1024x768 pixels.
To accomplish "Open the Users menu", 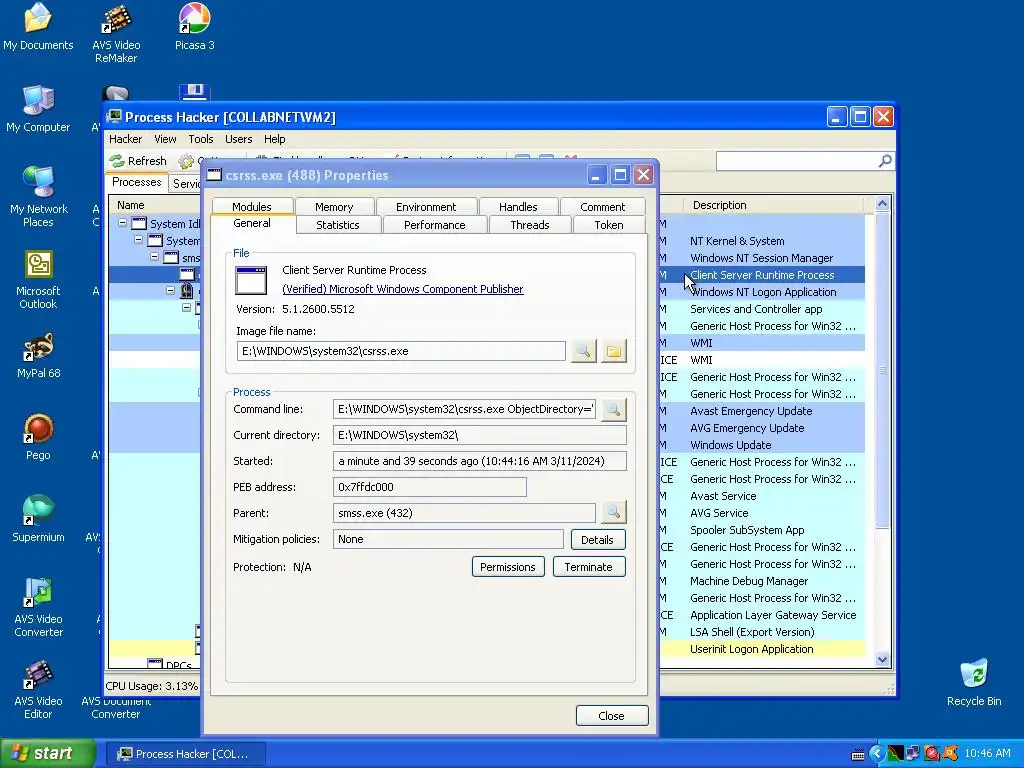I will (238, 139).
